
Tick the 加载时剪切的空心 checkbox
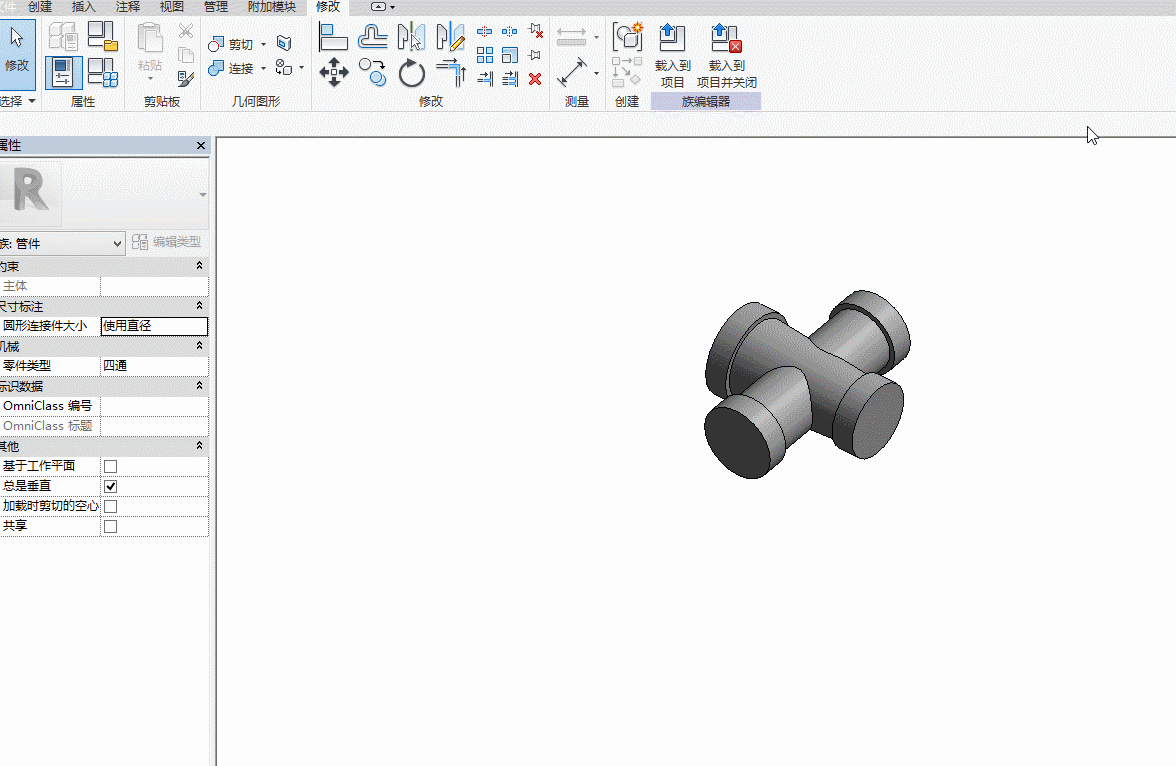(x=110, y=506)
